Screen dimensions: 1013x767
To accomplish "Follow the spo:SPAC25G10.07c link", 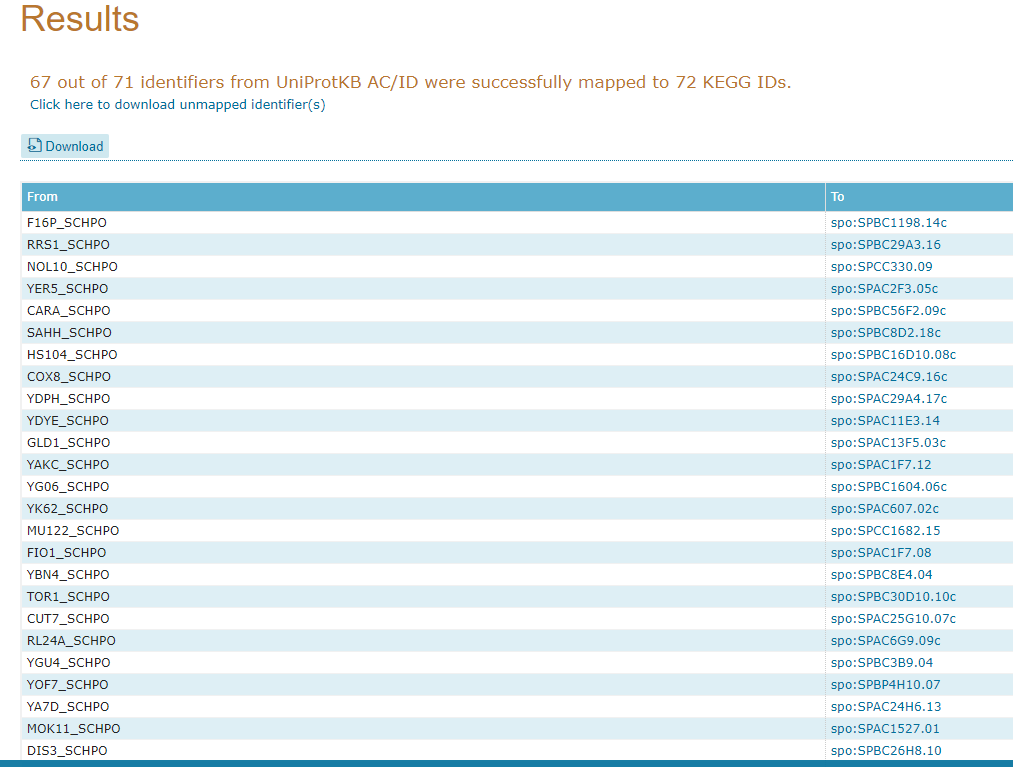I will [x=893, y=619].
